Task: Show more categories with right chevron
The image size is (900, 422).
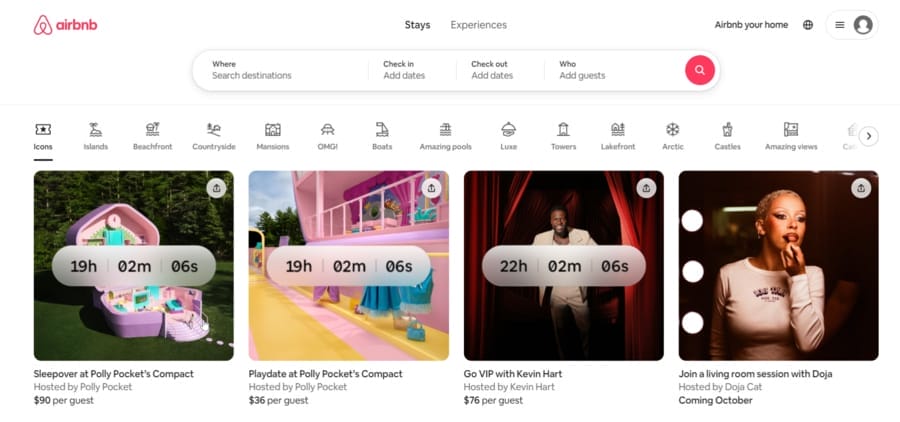Action: click(x=868, y=136)
